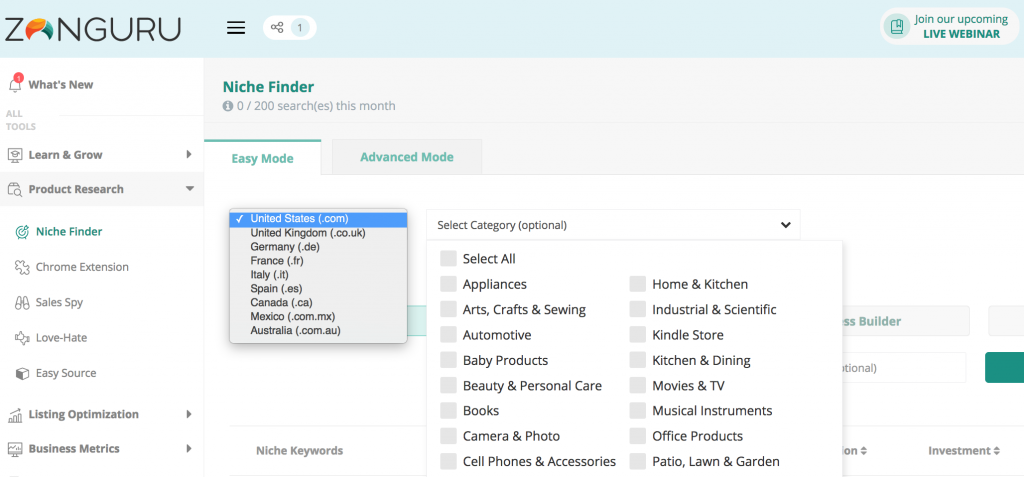Check the Books category
1024x477 pixels.
(448, 411)
